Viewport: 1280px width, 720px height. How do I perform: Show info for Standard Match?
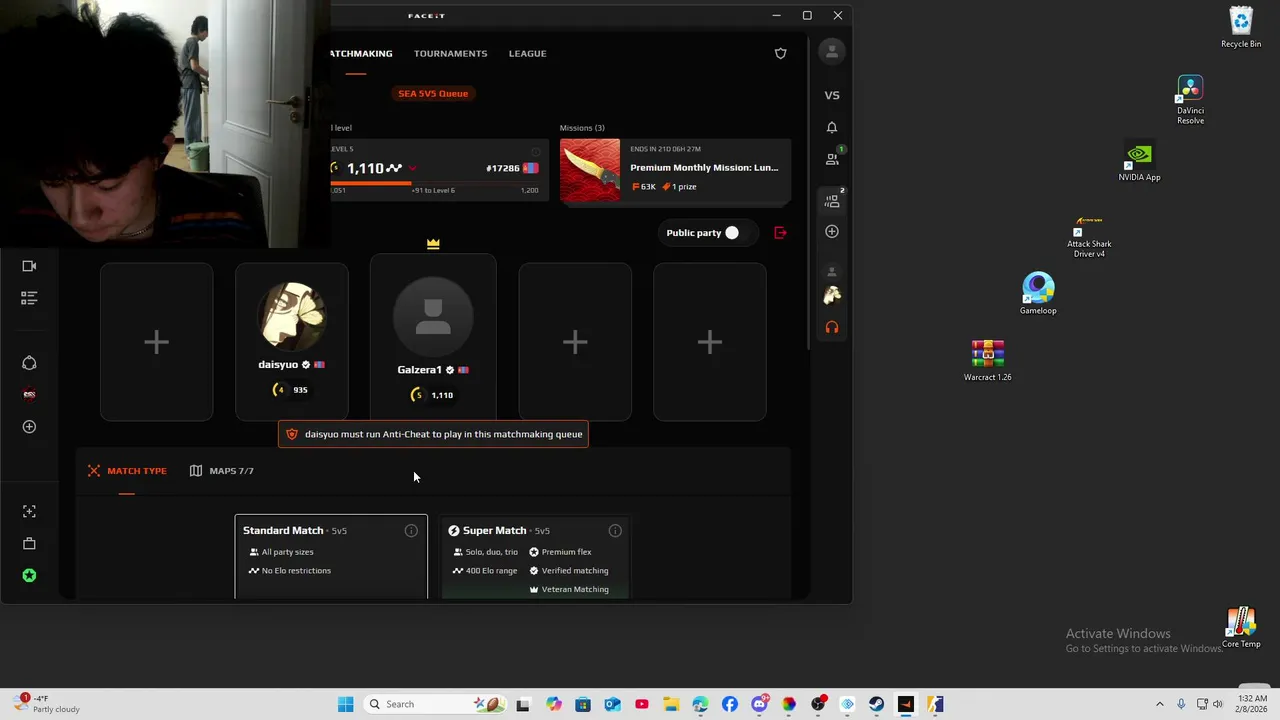point(411,531)
